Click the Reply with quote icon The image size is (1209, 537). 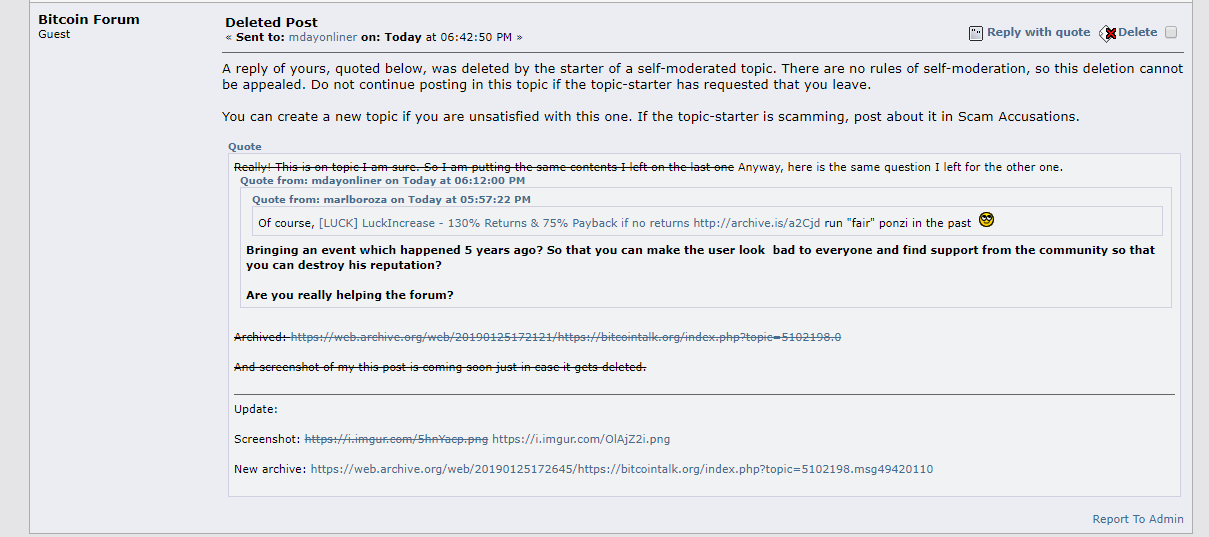tap(976, 33)
